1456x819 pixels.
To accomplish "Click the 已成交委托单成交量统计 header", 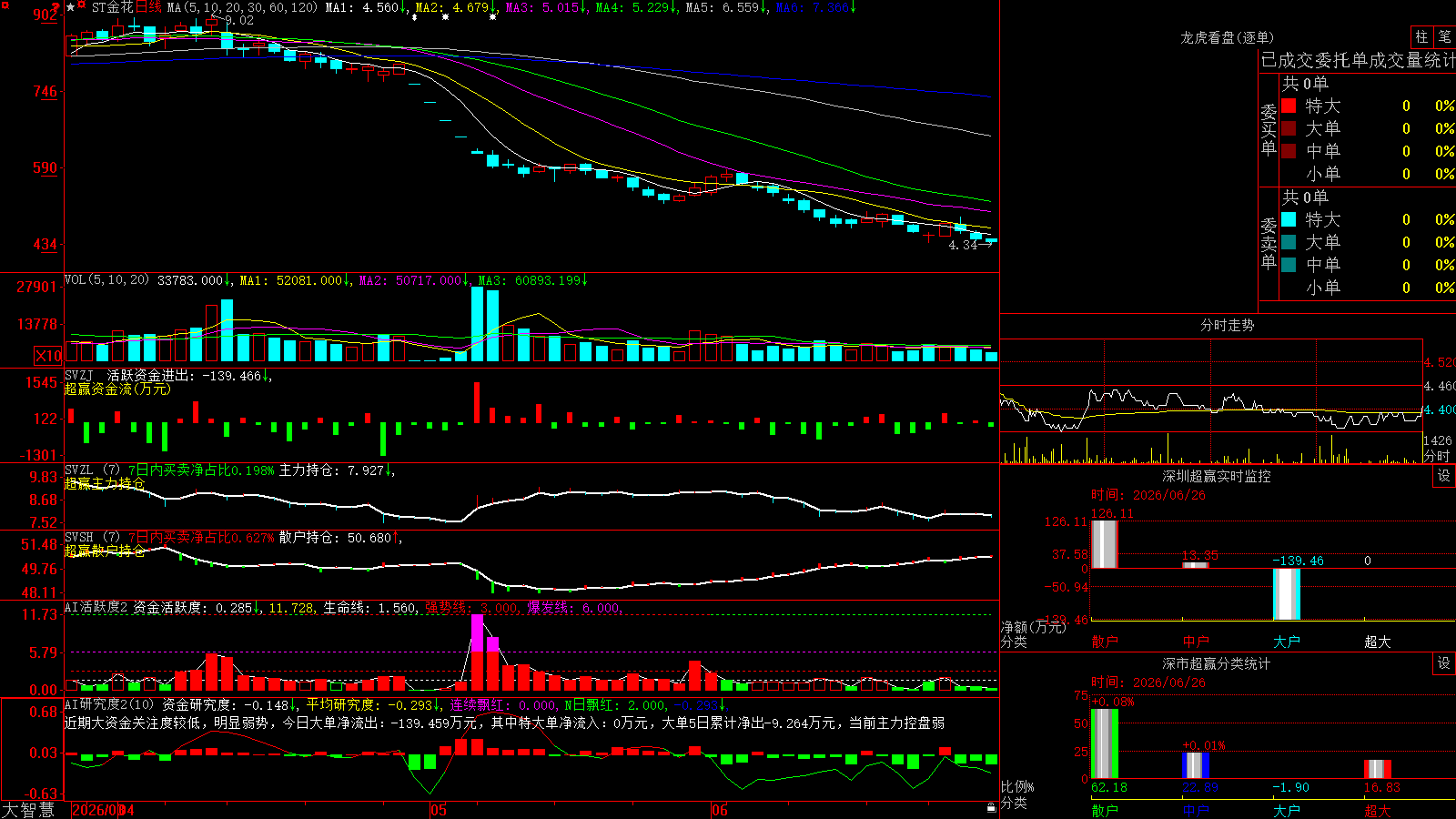I will click(1358, 60).
